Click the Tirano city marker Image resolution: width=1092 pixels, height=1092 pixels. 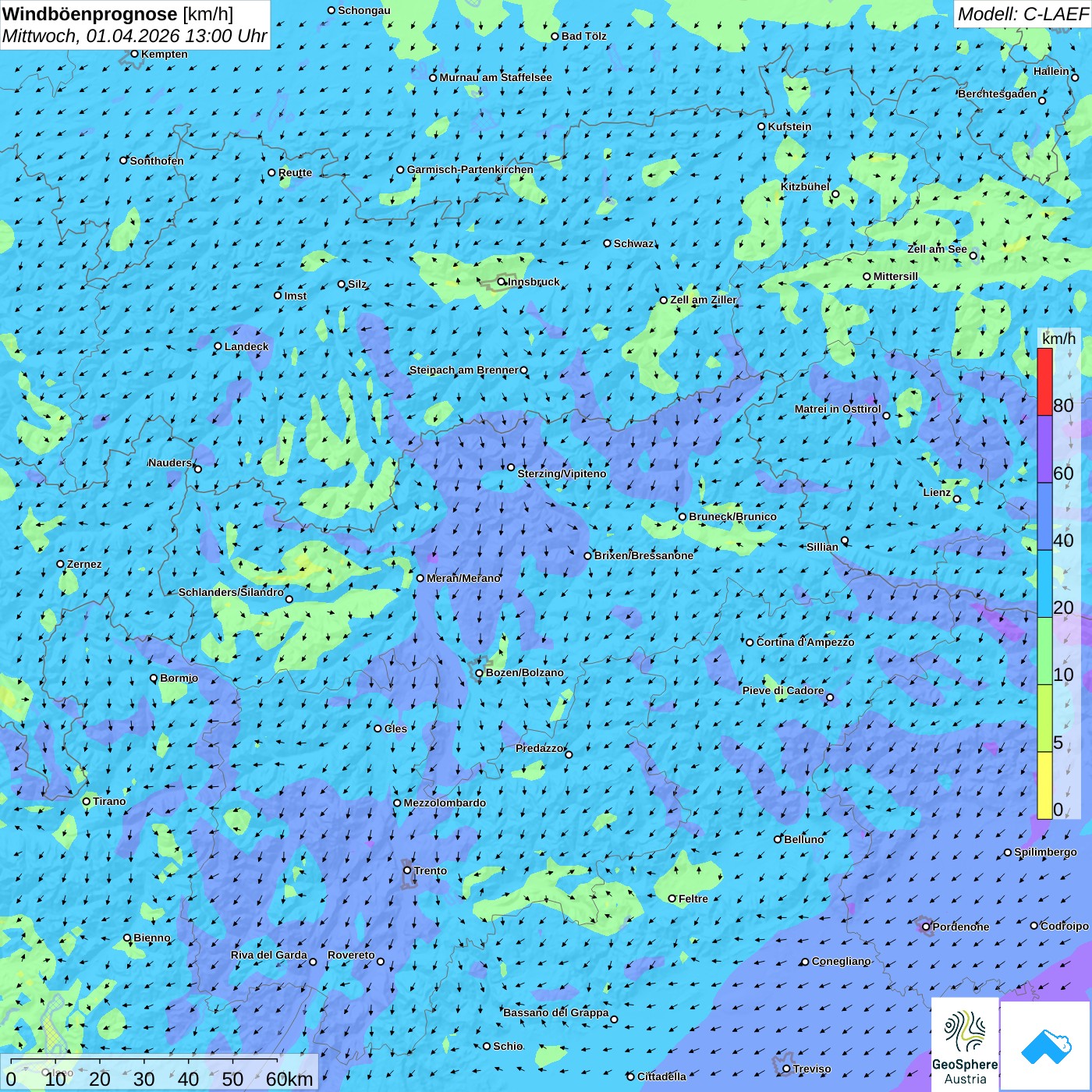point(87,801)
